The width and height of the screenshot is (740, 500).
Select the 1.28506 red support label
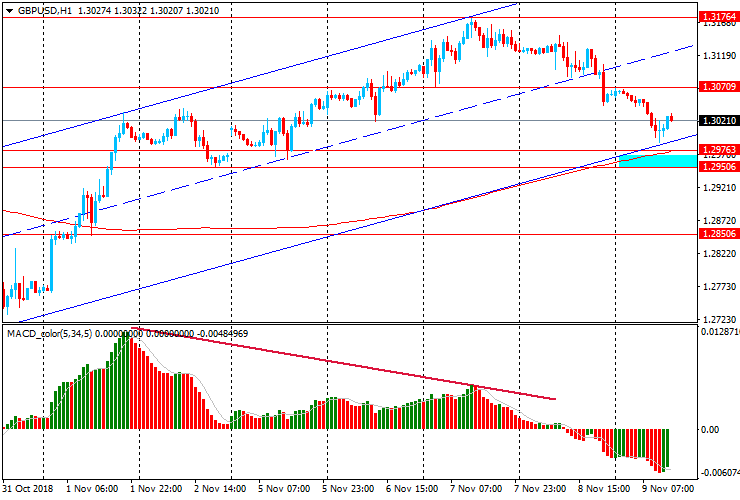point(719,234)
